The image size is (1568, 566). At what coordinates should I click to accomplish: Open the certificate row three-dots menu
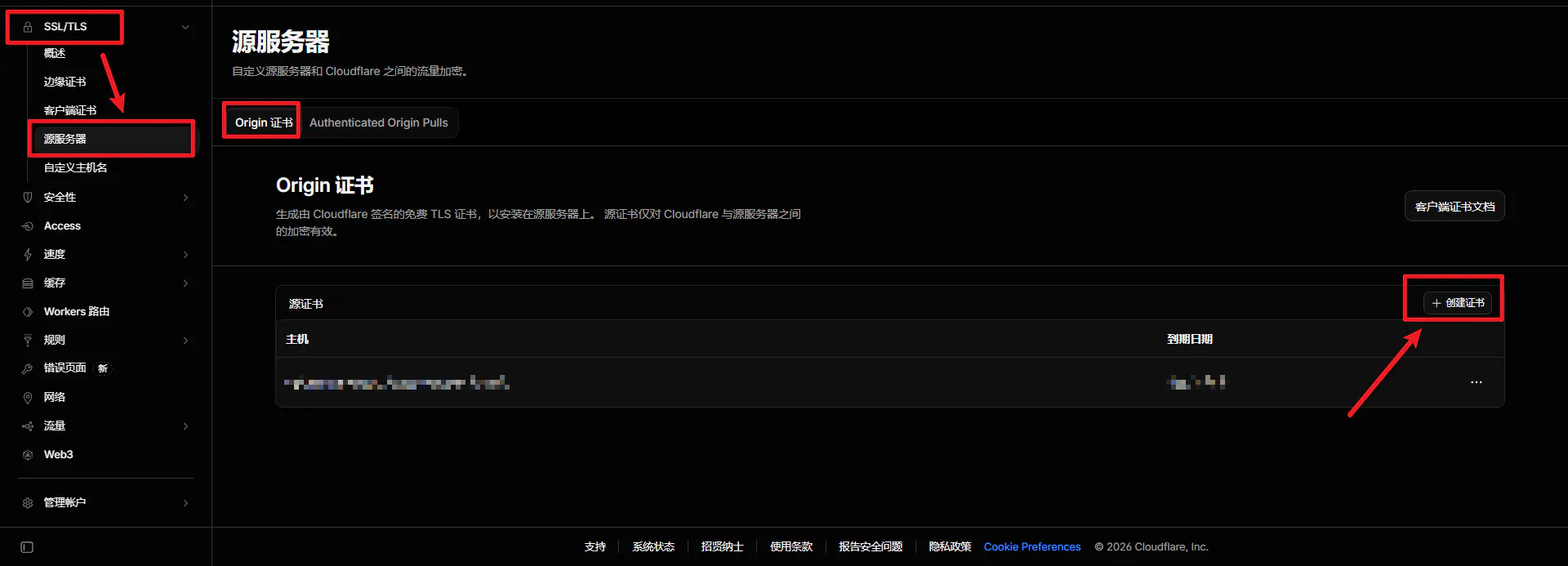coord(1477,382)
